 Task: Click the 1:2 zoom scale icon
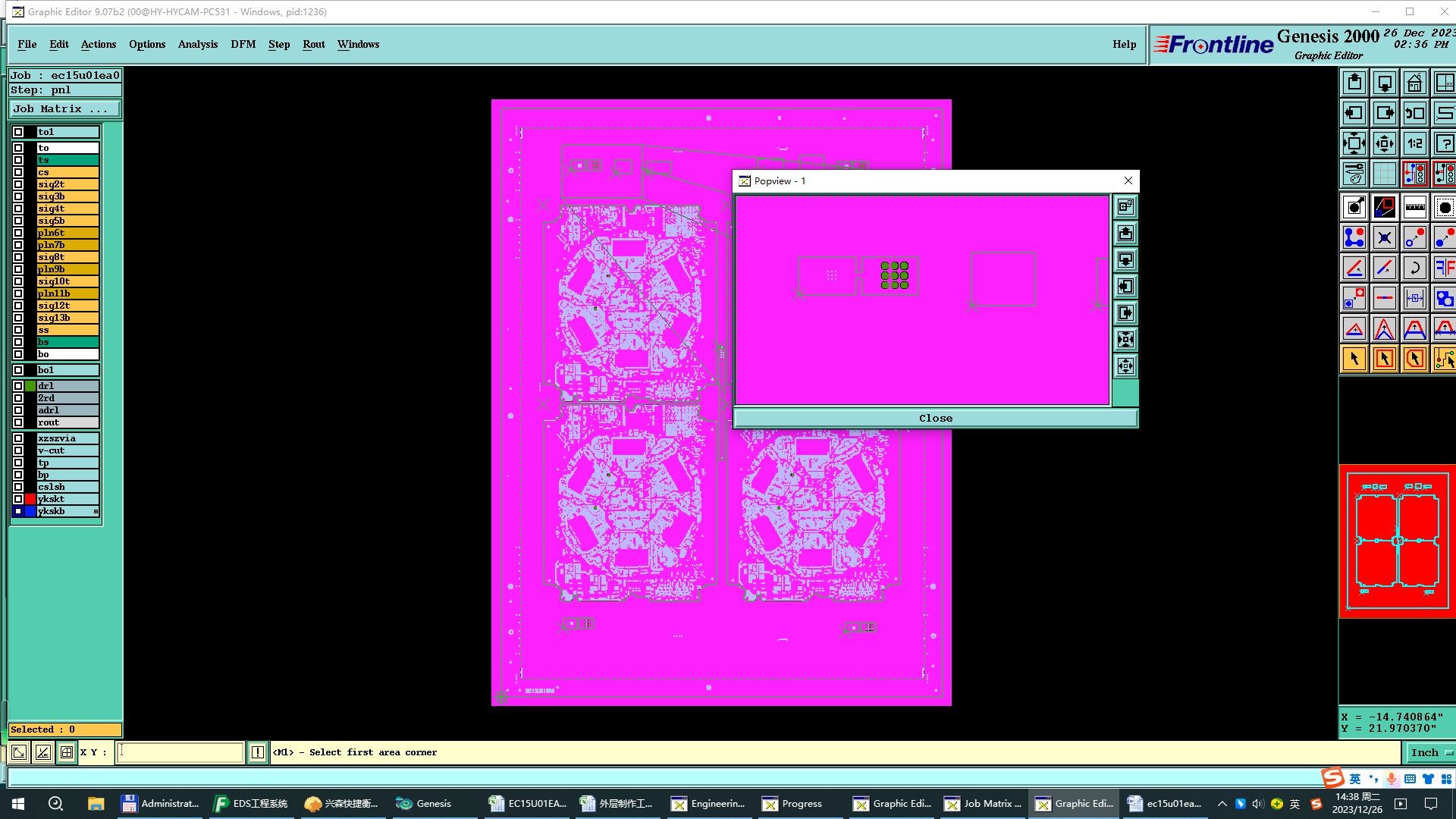point(1414,143)
